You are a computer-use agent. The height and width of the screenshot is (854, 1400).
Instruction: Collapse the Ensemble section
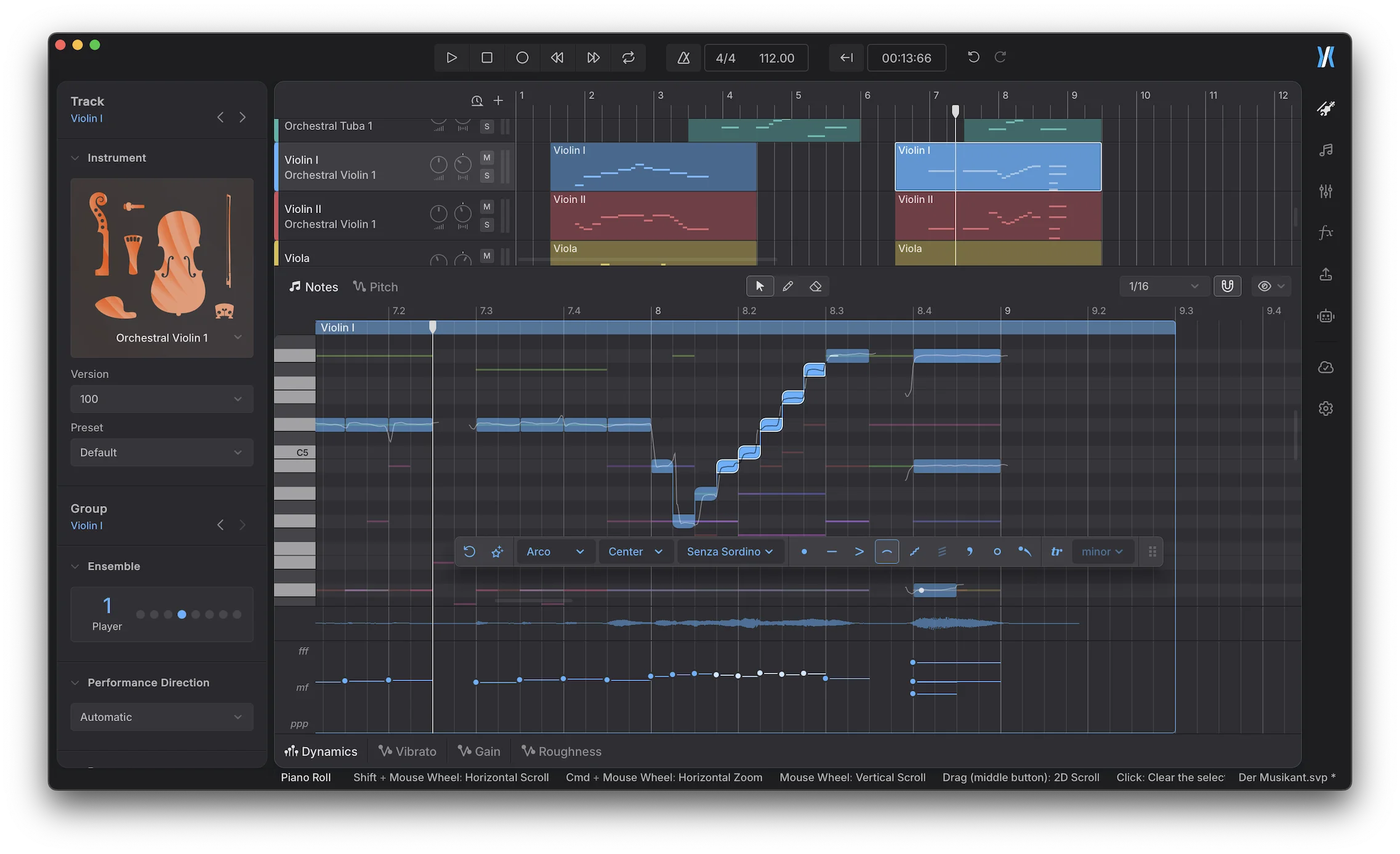(75, 566)
